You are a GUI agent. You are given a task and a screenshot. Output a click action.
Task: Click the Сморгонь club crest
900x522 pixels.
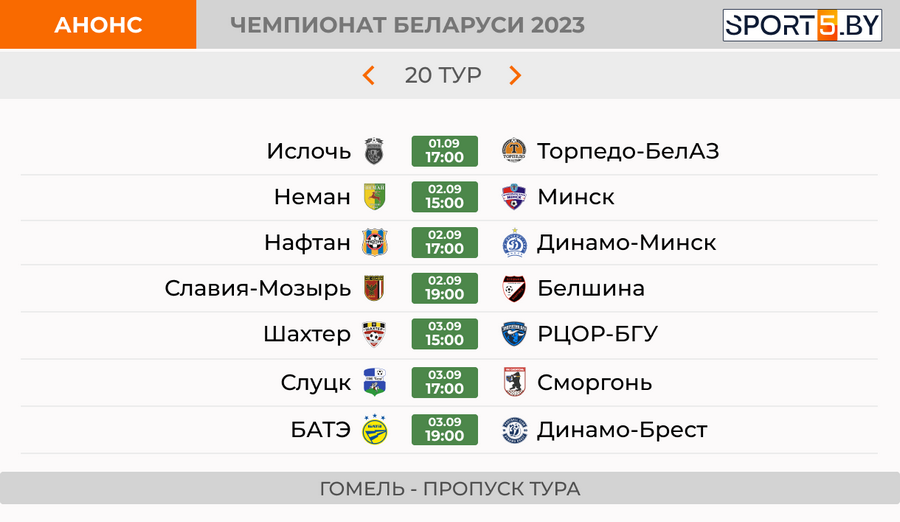point(514,382)
